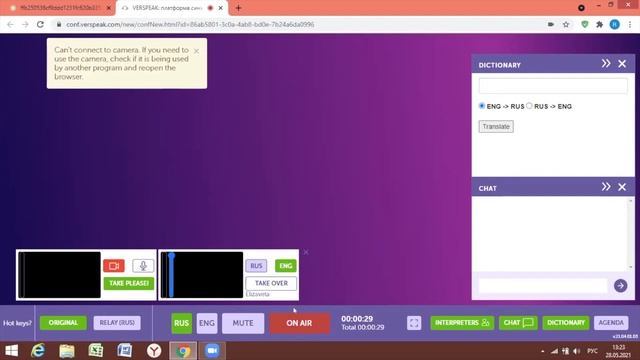Screen dimensions: 640x360
Task: Select ENG in partner video tile
Action: [x=286, y=266]
